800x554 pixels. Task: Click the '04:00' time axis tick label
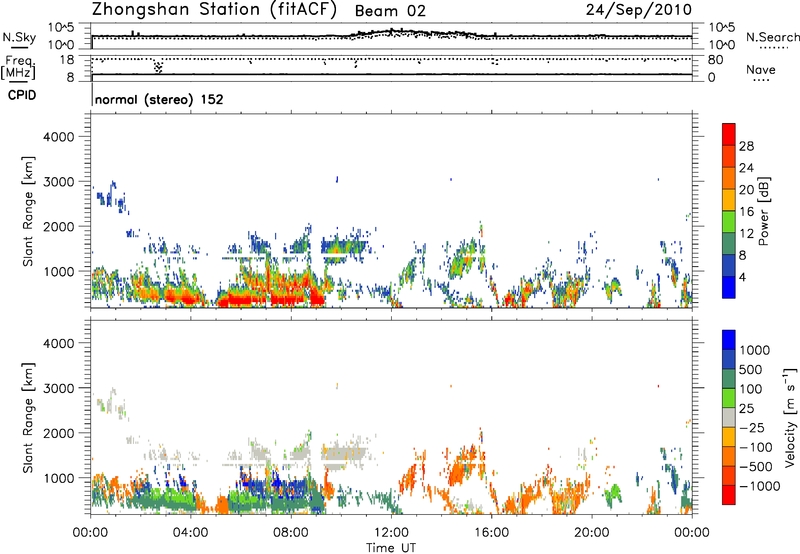[190, 533]
